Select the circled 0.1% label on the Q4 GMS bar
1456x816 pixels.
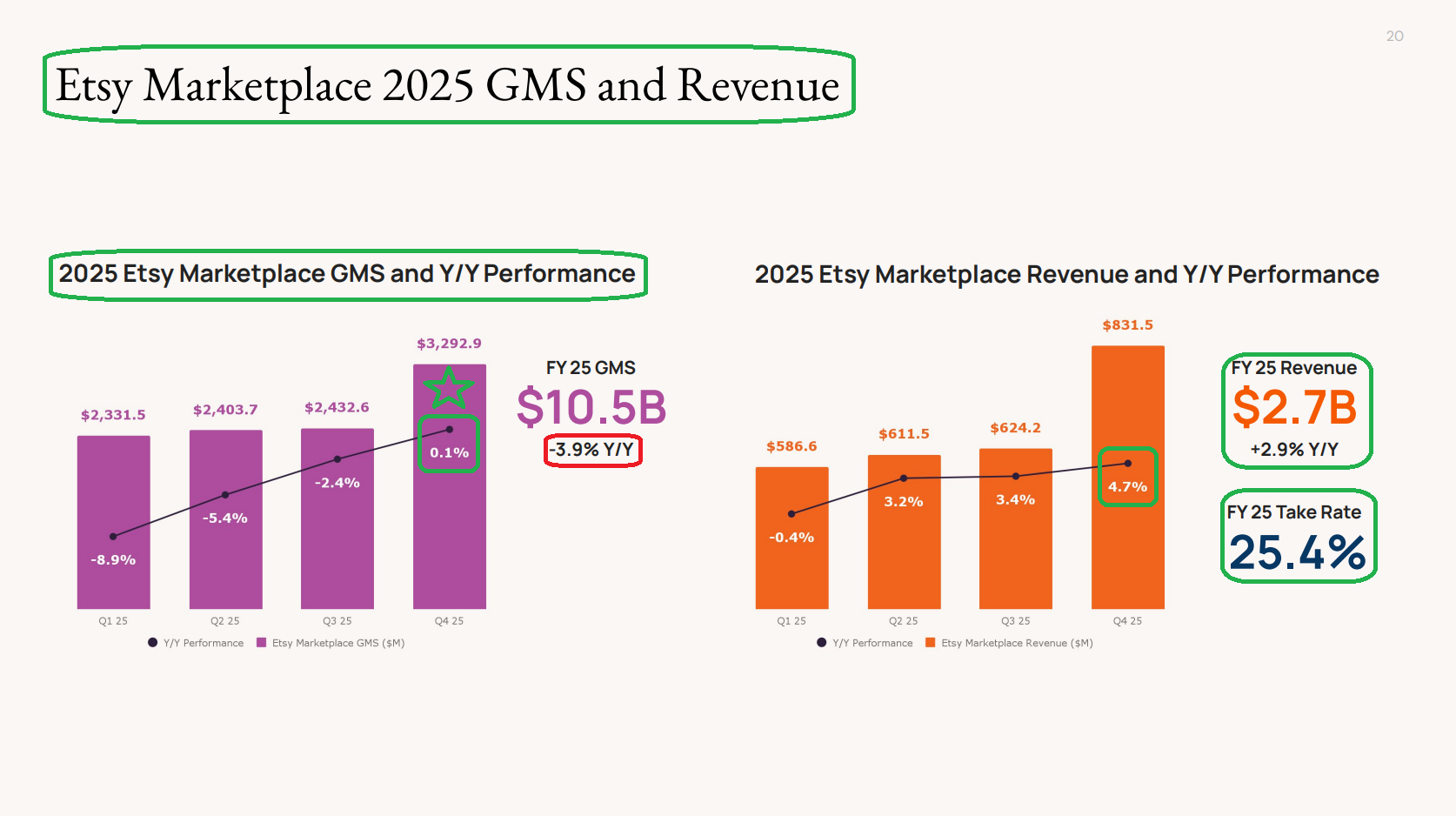(x=449, y=452)
